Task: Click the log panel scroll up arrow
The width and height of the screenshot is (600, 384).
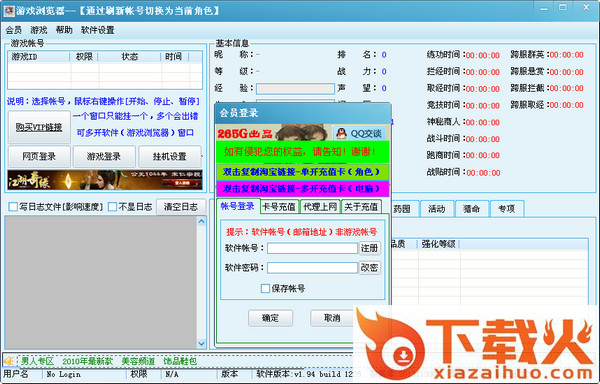Action: (x=201, y=221)
